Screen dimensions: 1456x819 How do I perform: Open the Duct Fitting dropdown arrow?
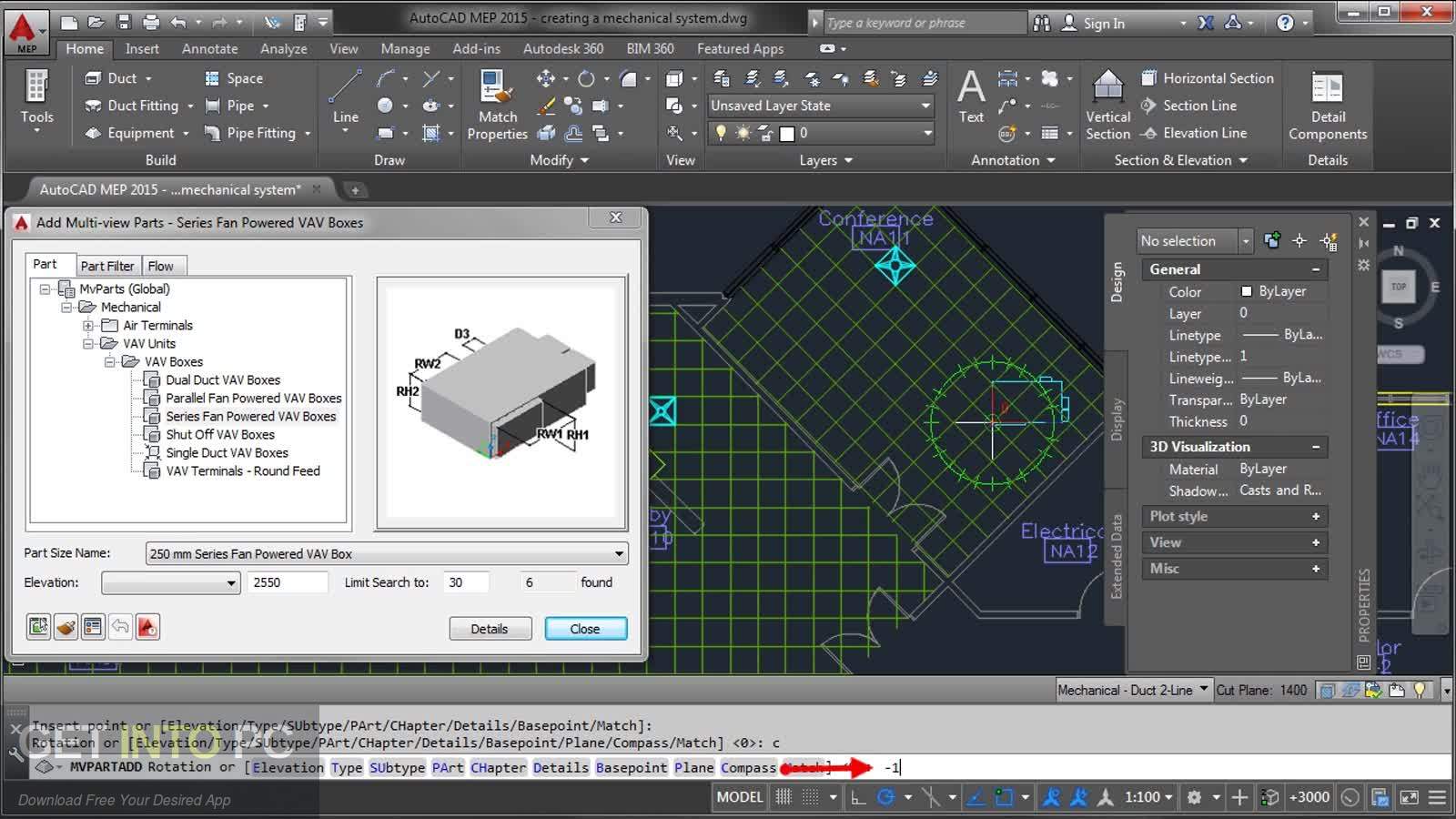(190, 106)
